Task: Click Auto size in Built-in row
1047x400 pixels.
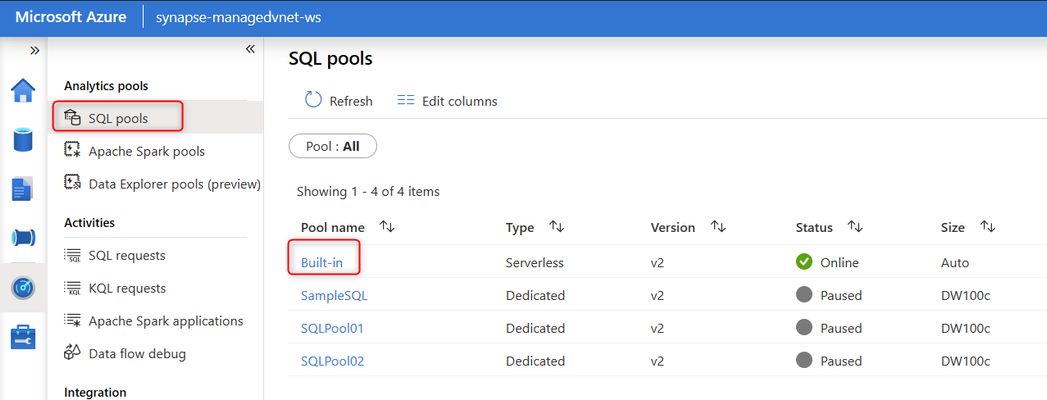Action: (954, 263)
